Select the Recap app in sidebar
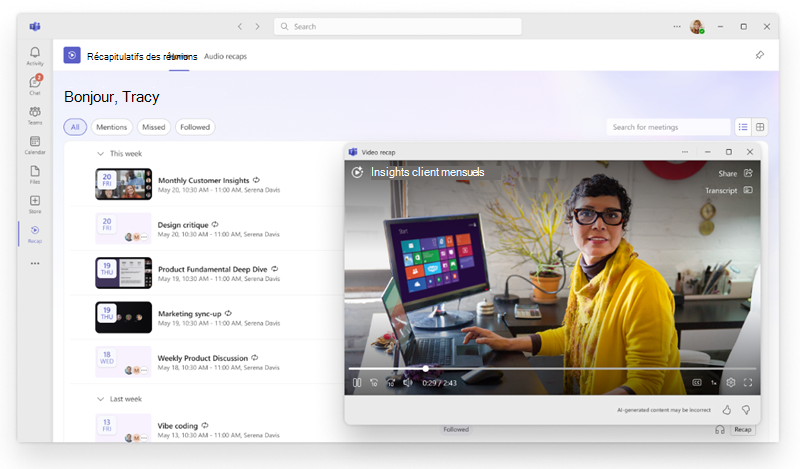Screen dimensions: 800x469 [x=35, y=234]
